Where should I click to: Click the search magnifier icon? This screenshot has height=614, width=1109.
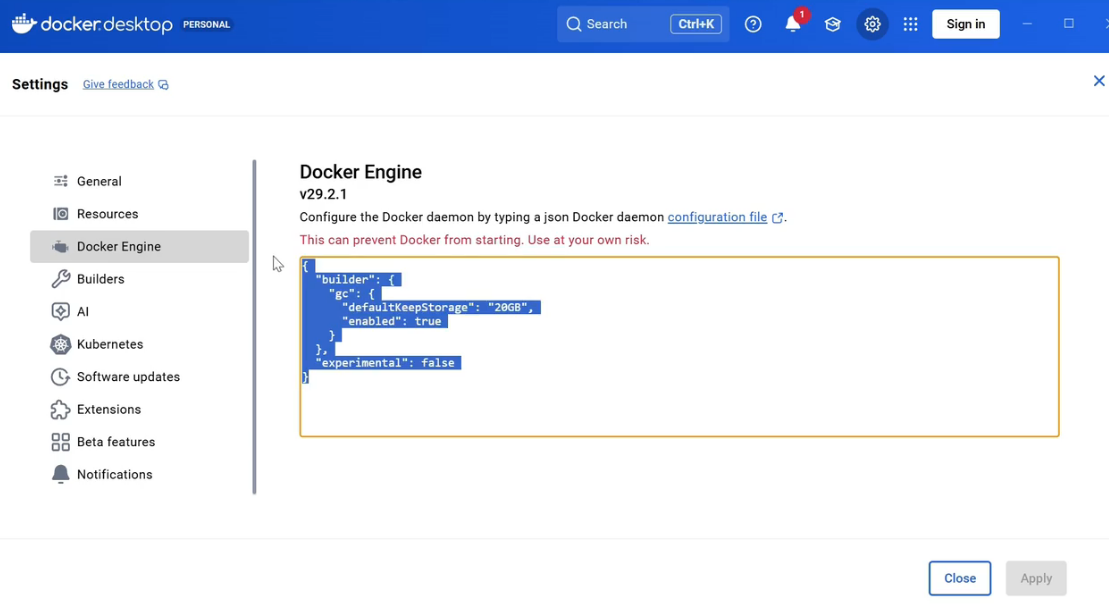click(574, 24)
